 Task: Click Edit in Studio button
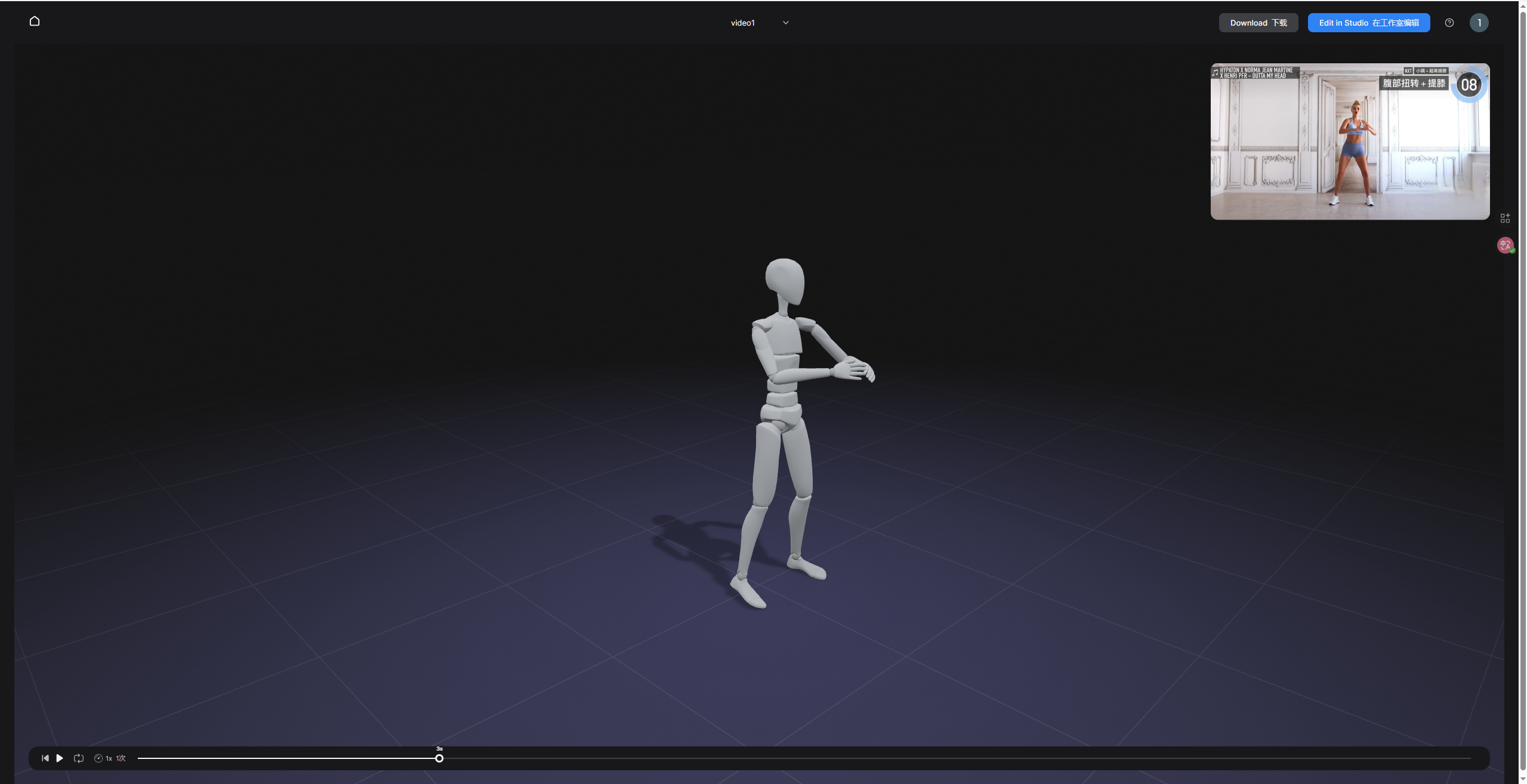[1368, 23]
